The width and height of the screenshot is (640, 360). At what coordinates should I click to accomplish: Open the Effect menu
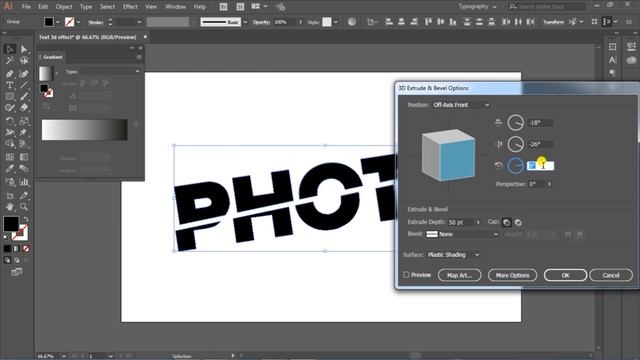pyautogui.click(x=130, y=7)
